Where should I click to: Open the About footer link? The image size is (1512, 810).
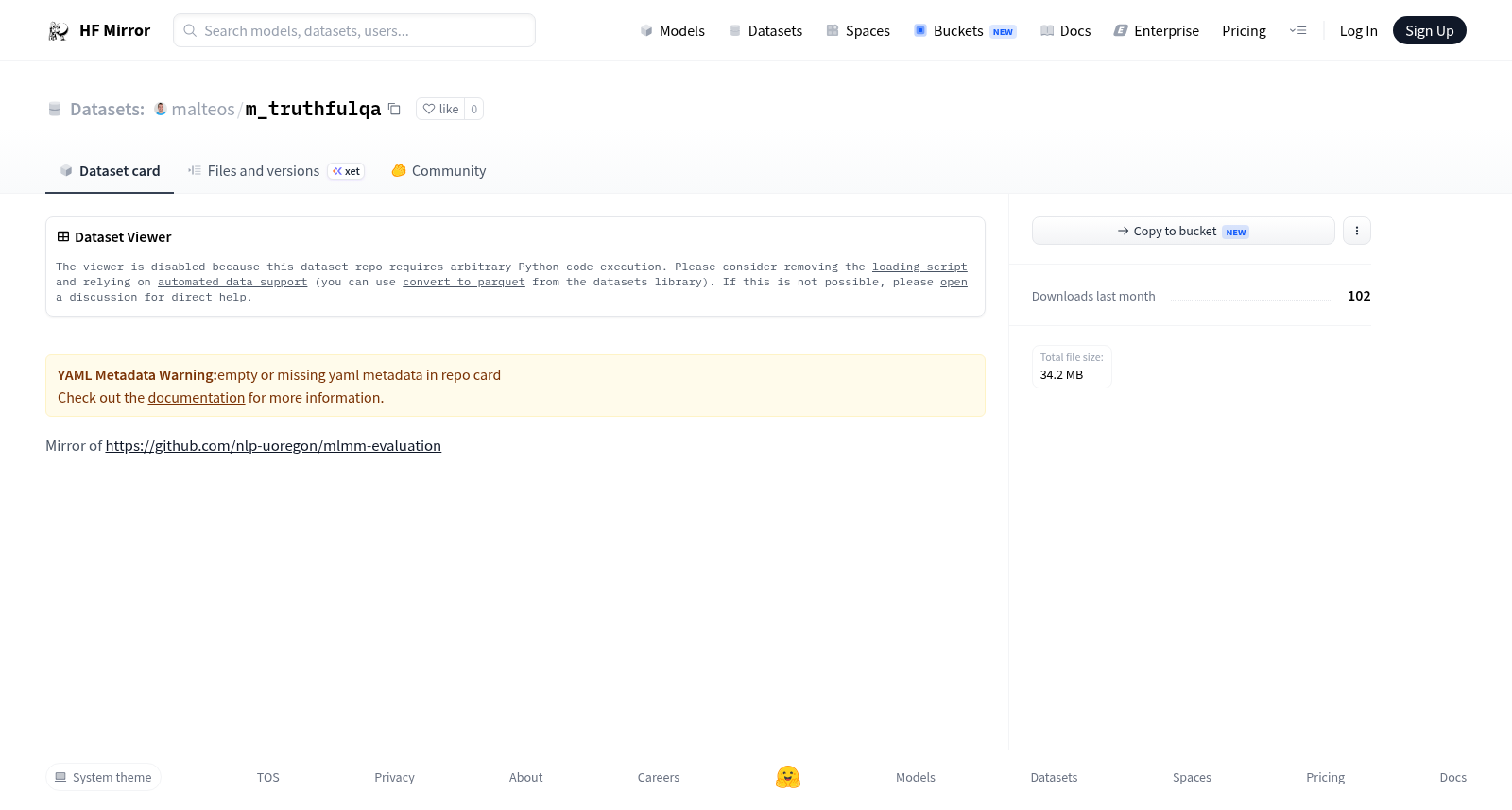526,778
